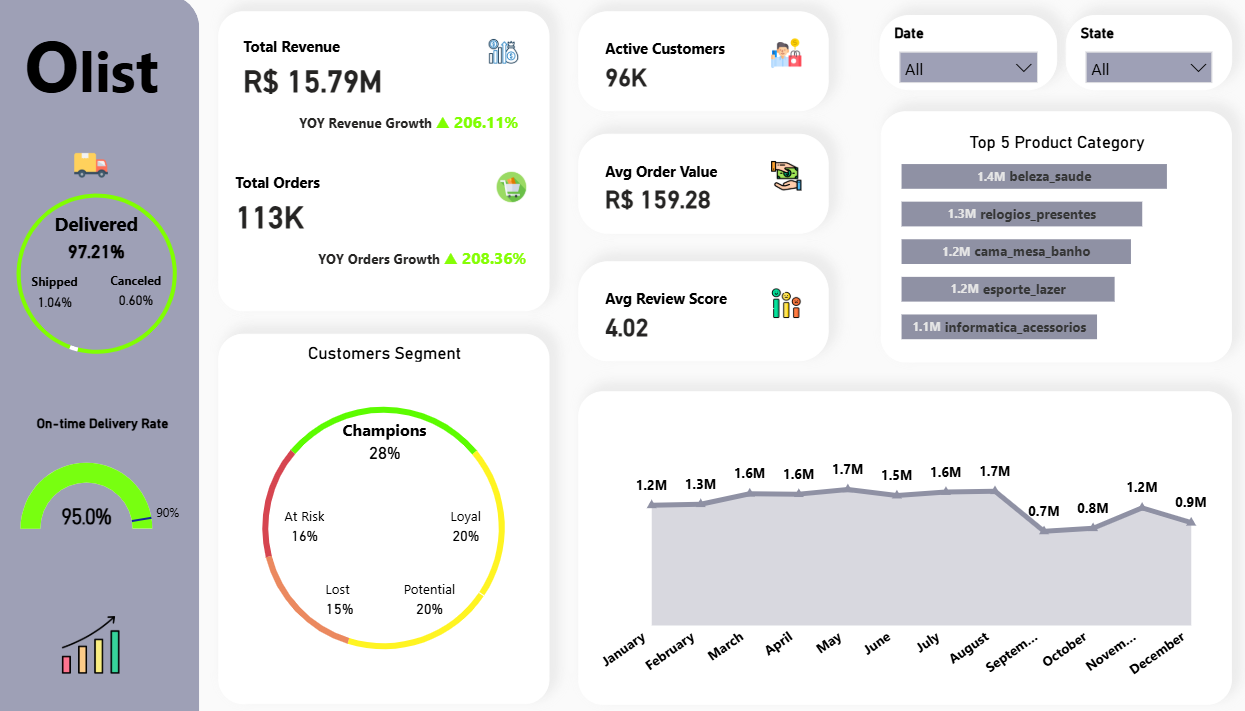The width and height of the screenshot is (1245, 711).
Task: Click the Shipped 1.04% label
Action: (x=54, y=292)
